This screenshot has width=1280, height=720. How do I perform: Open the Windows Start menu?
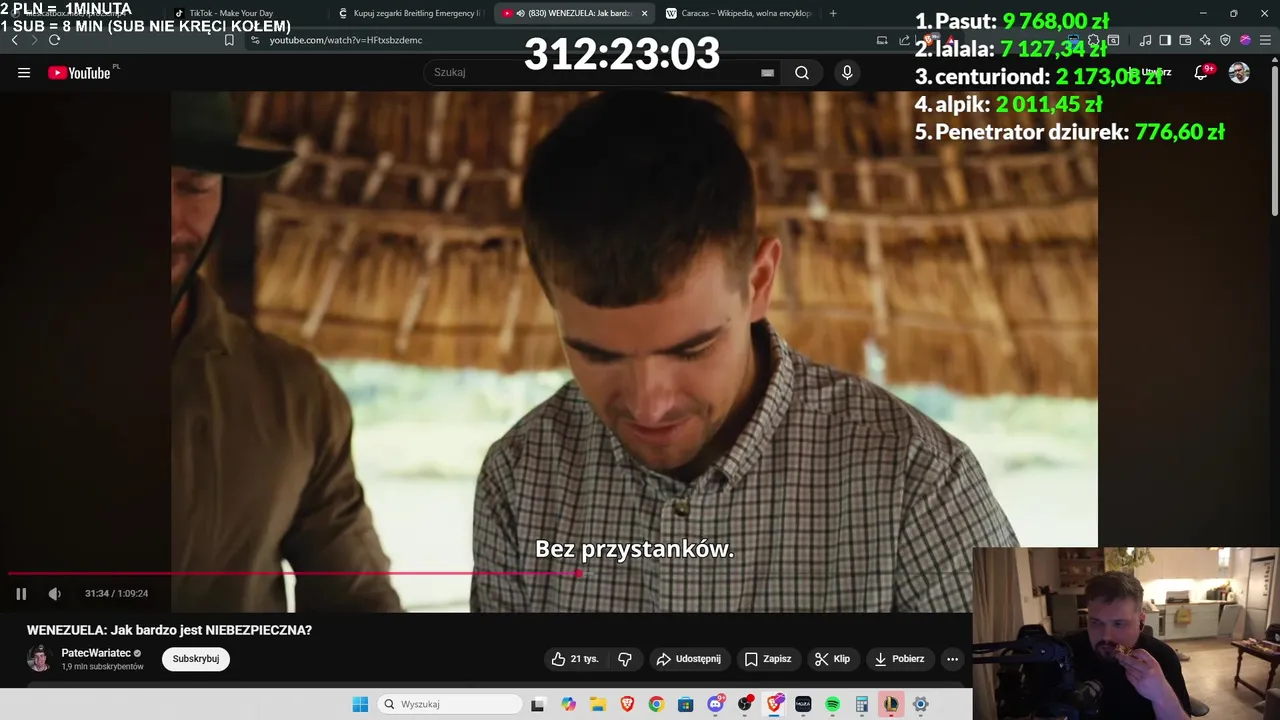(360, 704)
